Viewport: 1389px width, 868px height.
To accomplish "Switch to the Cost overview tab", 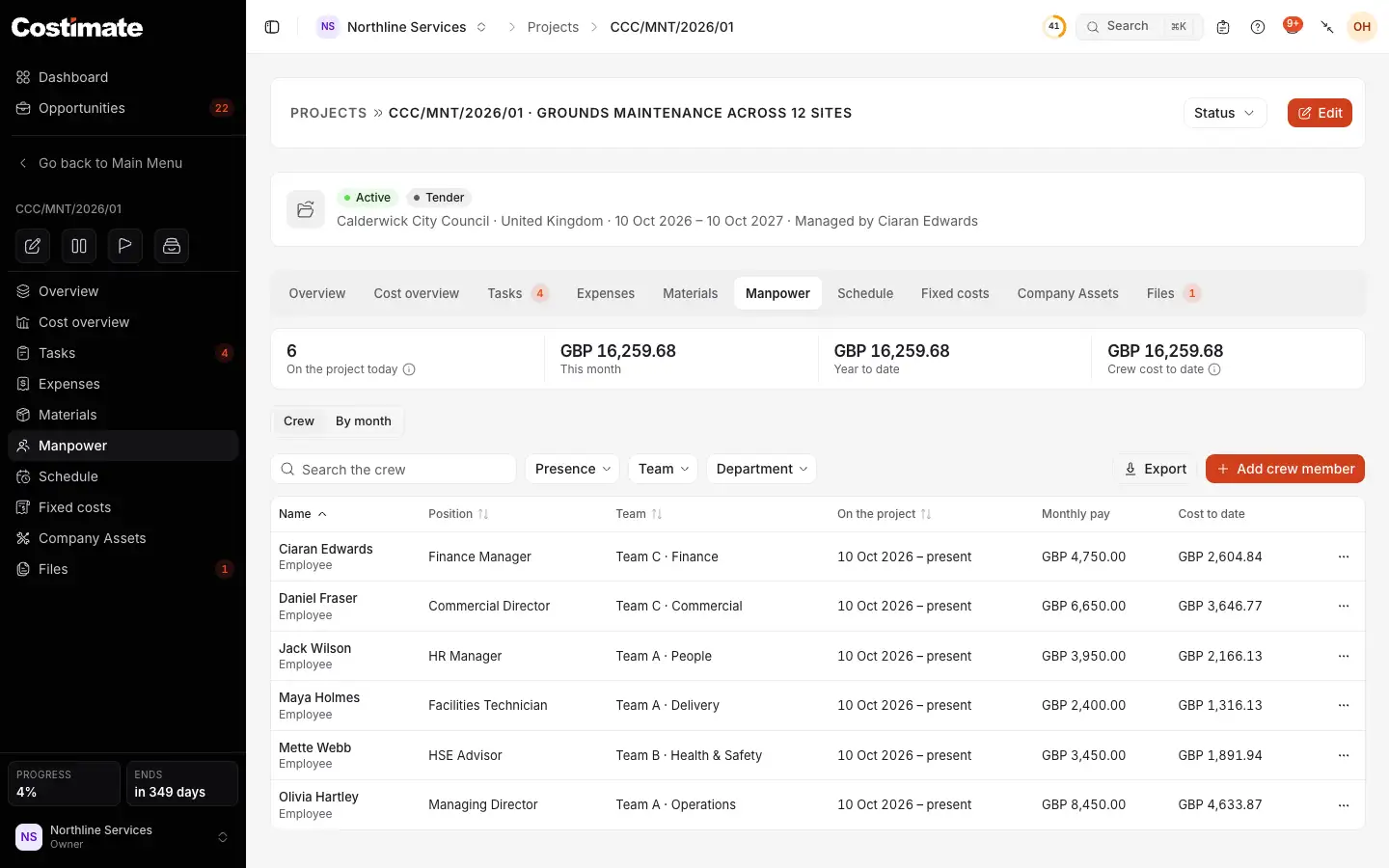I will pyautogui.click(x=417, y=293).
